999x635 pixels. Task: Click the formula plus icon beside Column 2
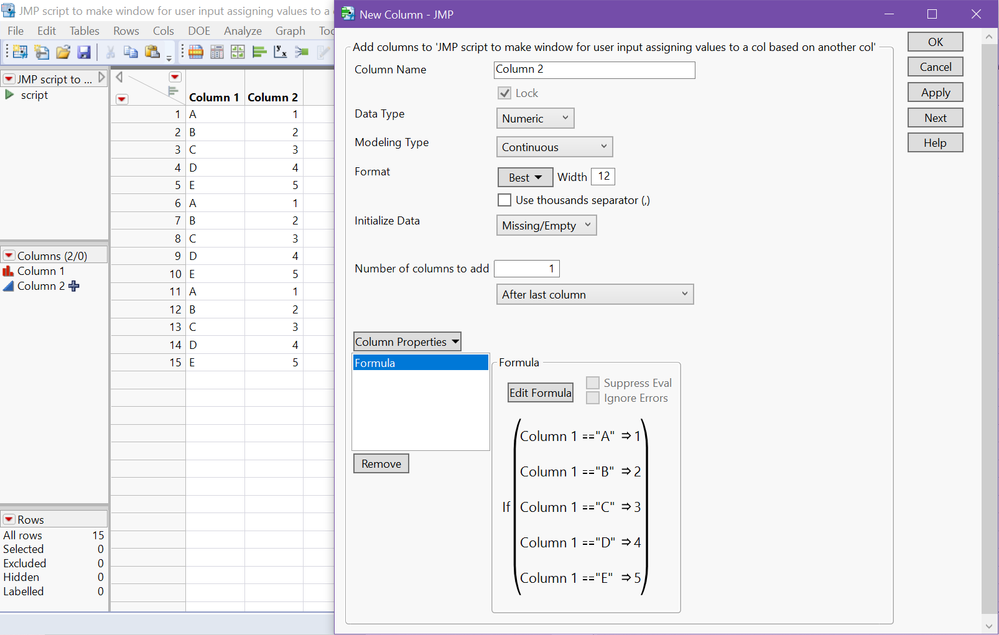74,286
